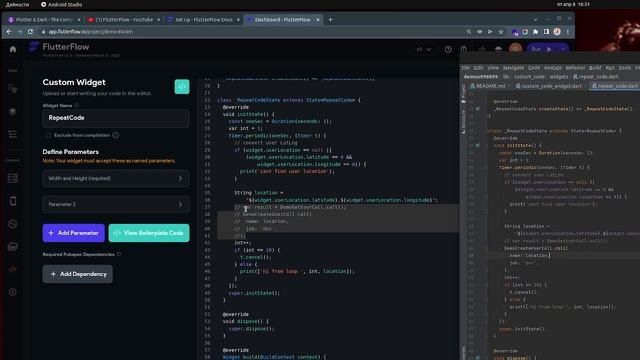Image resolution: width=640 pixels, height=360 pixels.
Task: Go forward in the browser
Action: 20,31
